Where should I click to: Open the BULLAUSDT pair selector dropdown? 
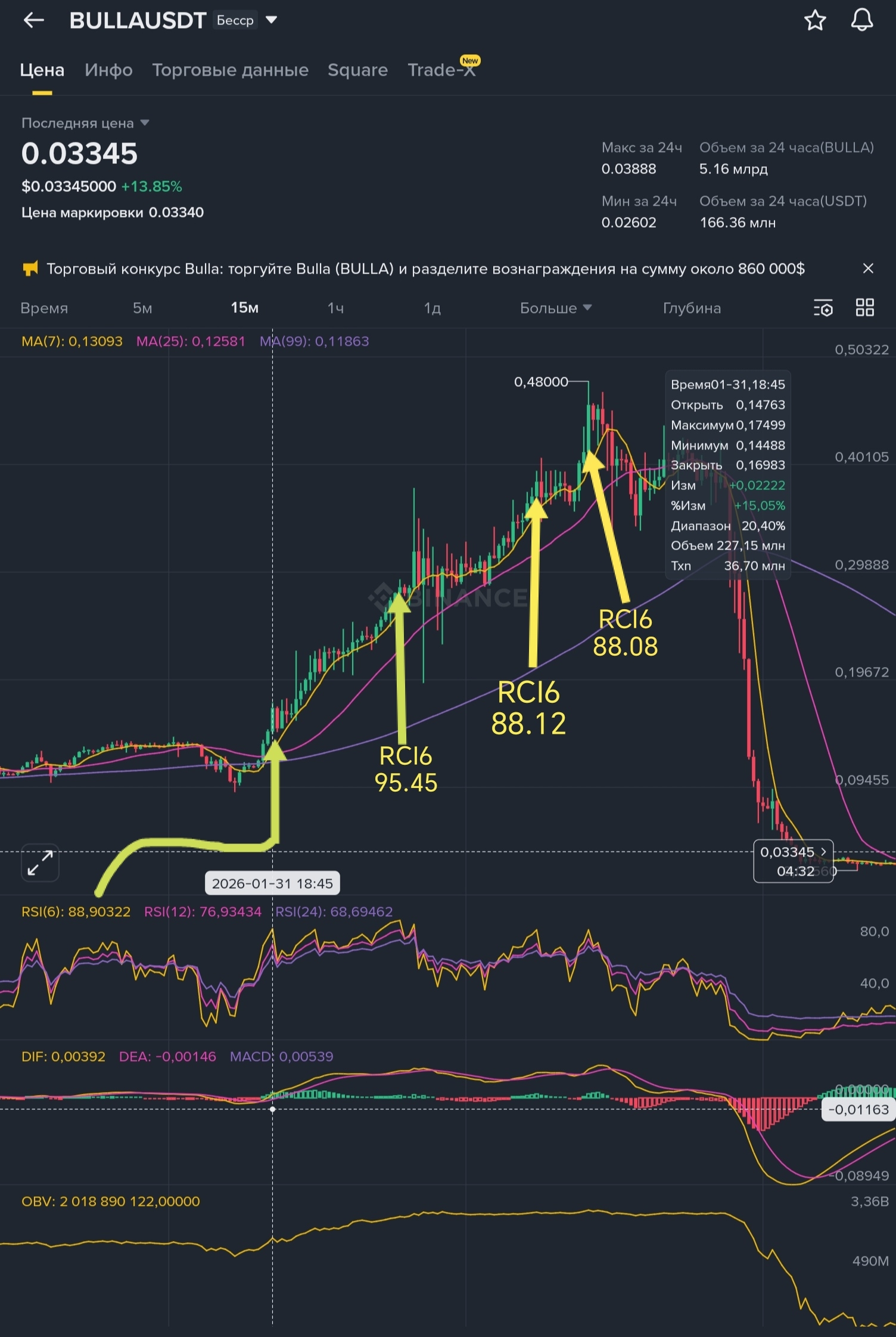(x=271, y=20)
